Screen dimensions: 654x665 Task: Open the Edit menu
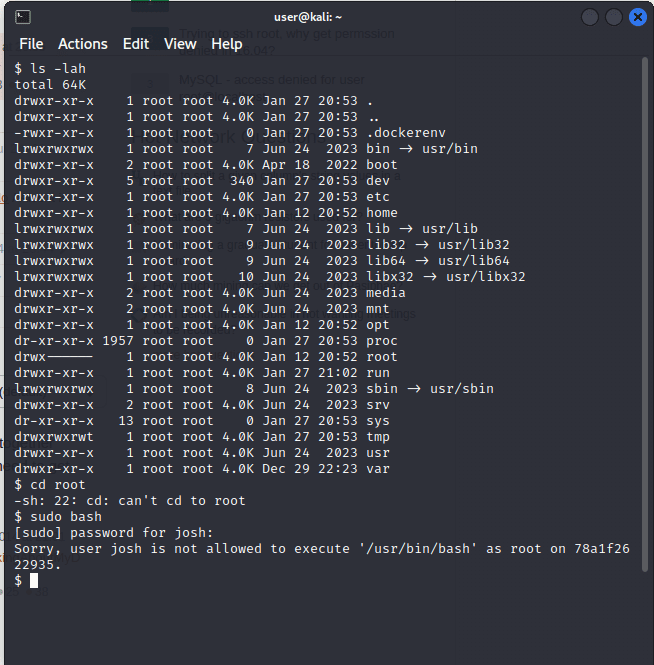[x=136, y=44]
